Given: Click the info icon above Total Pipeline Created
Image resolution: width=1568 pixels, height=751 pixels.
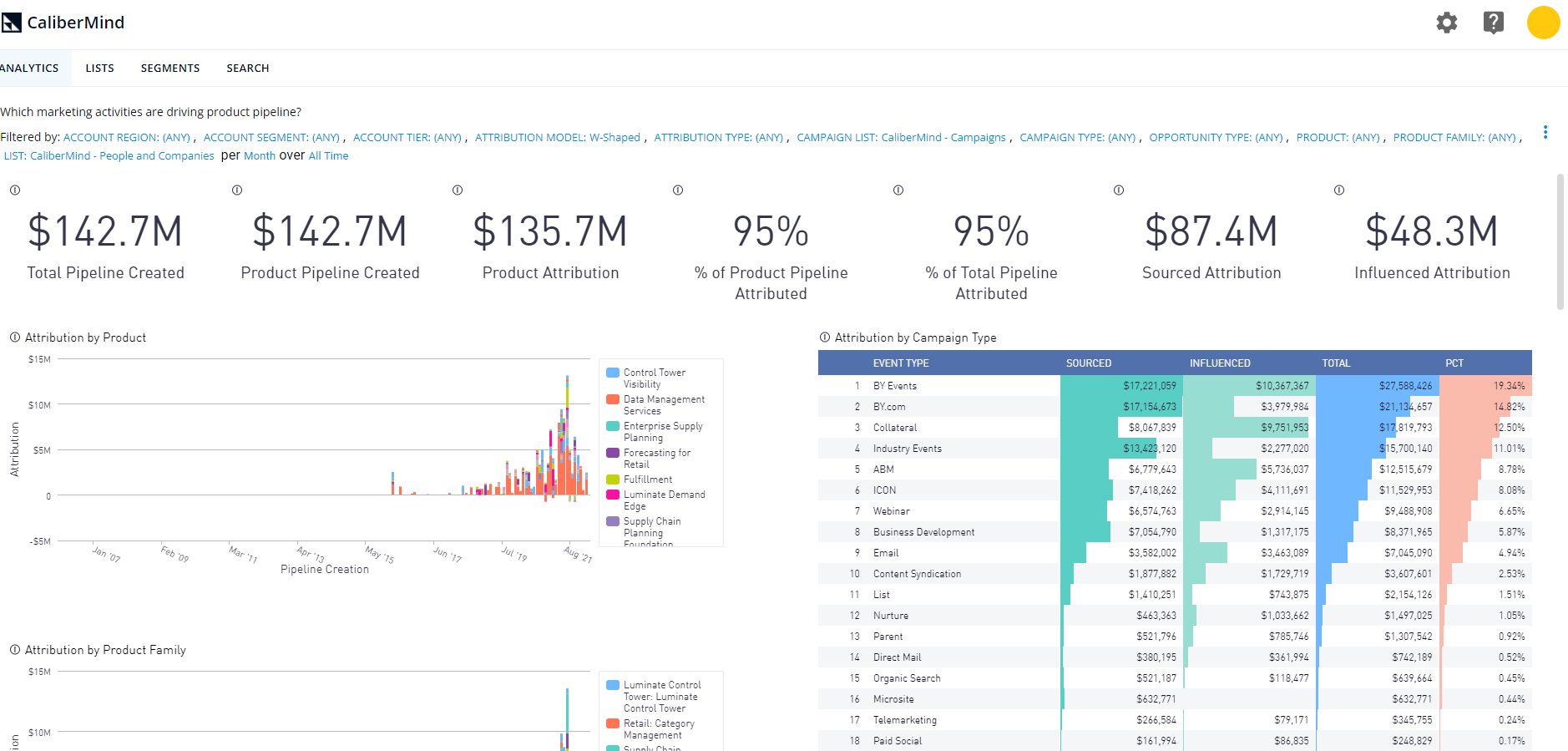Looking at the screenshot, I should click(15, 190).
